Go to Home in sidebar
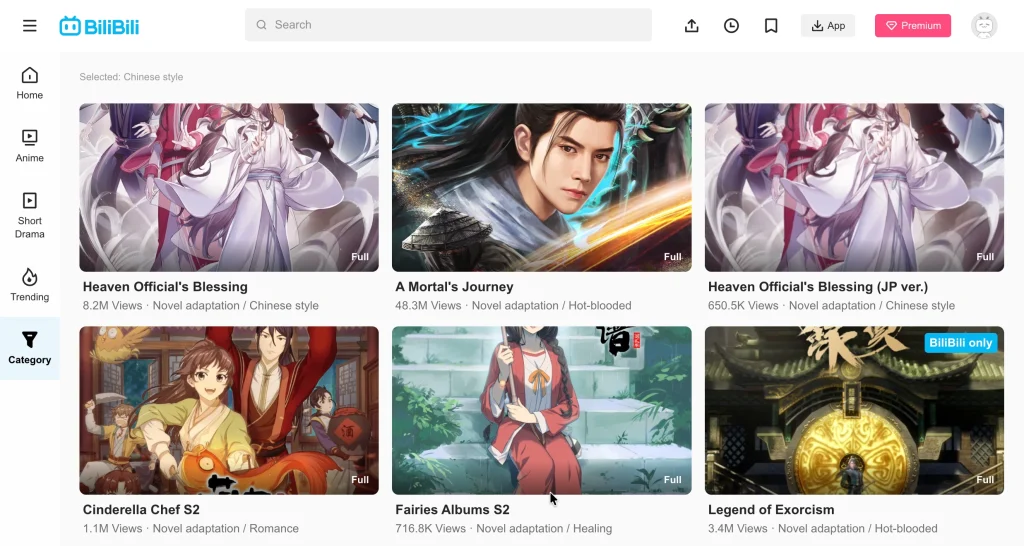 pyautogui.click(x=29, y=84)
